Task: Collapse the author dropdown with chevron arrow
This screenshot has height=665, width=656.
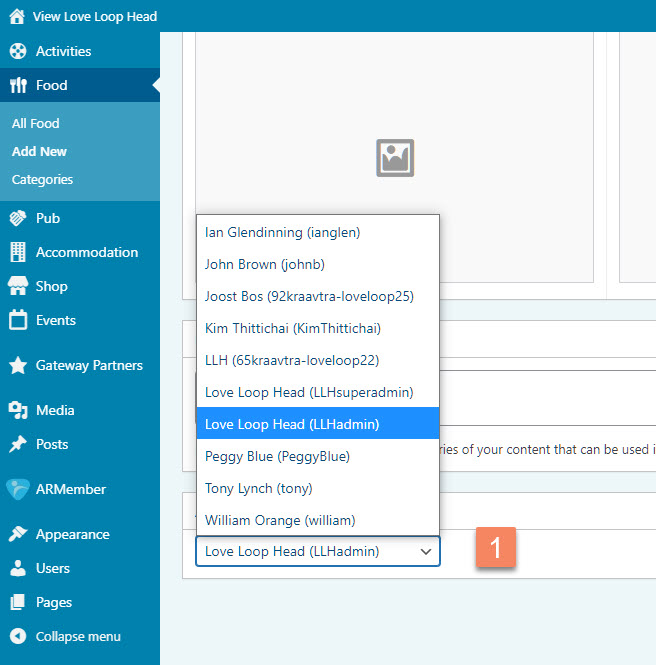Action: coord(426,551)
